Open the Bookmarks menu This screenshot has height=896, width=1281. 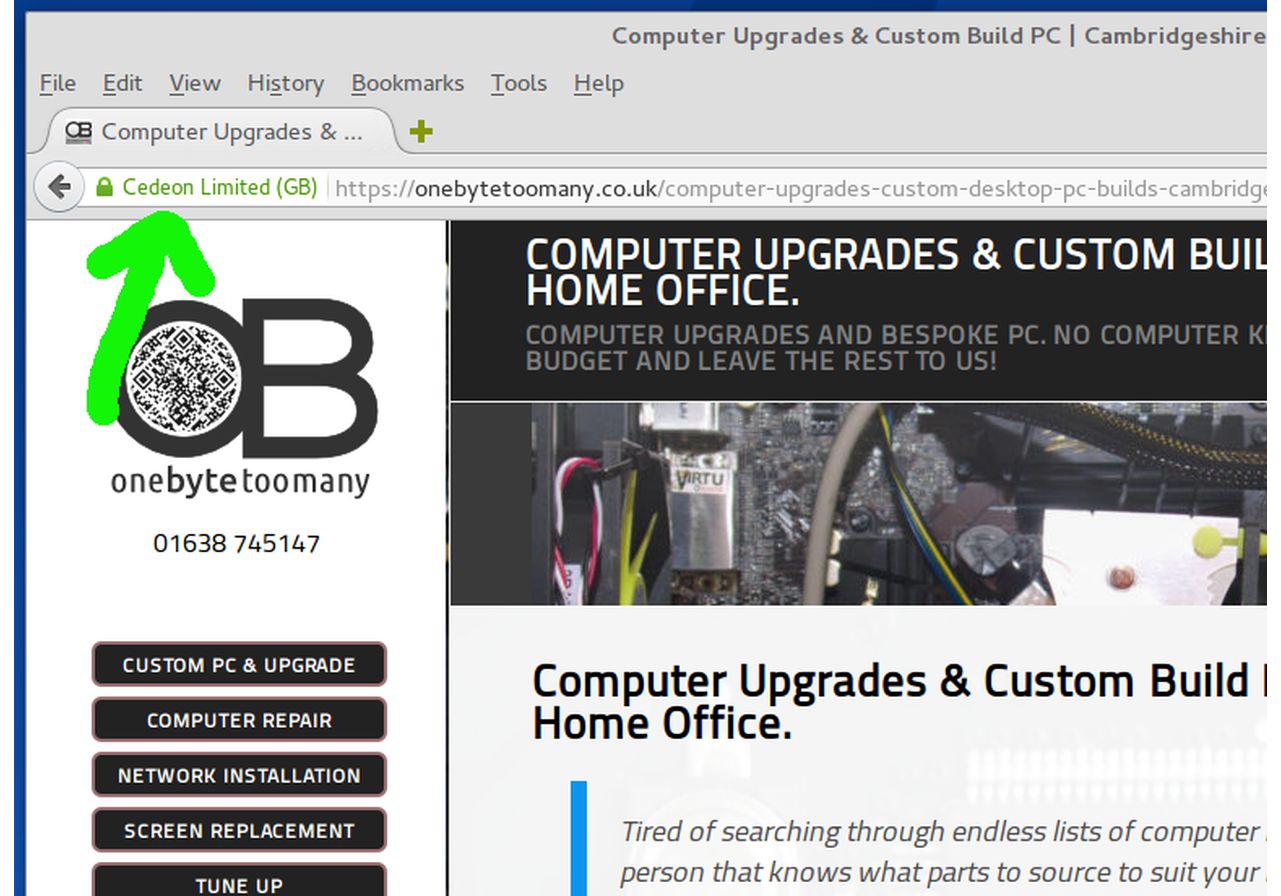click(x=407, y=83)
